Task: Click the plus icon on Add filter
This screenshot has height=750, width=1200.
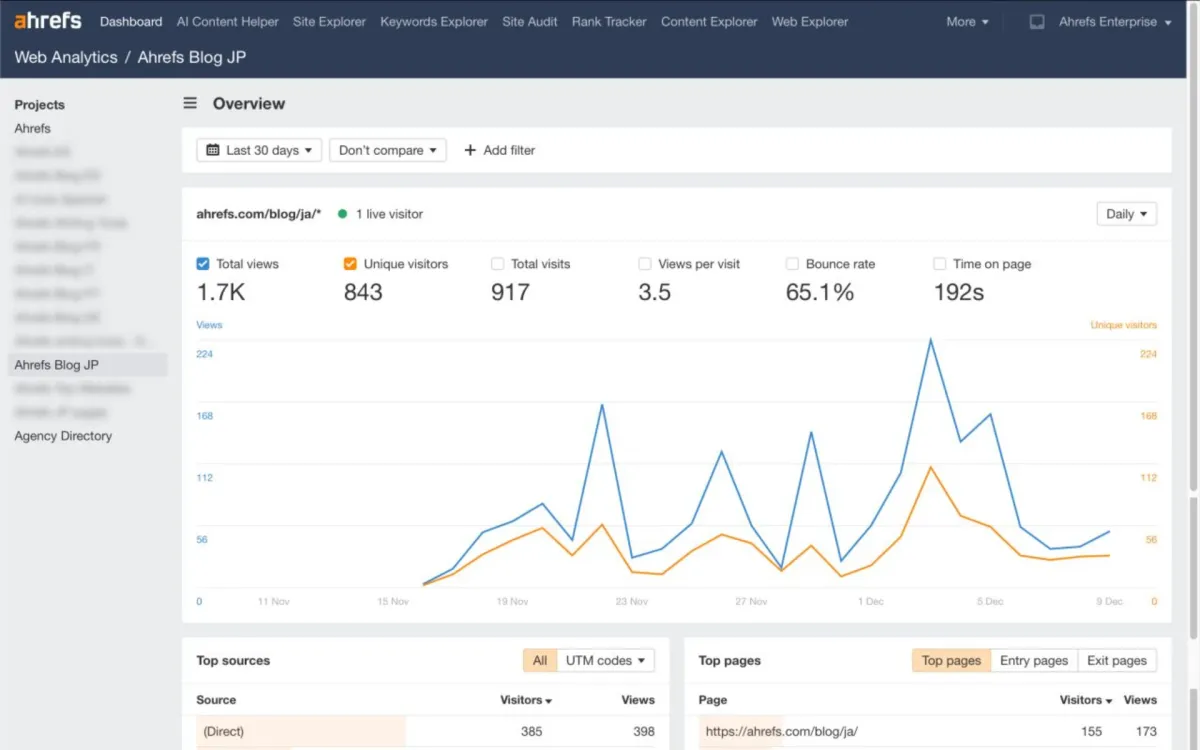Action: pyautogui.click(x=469, y=150)
